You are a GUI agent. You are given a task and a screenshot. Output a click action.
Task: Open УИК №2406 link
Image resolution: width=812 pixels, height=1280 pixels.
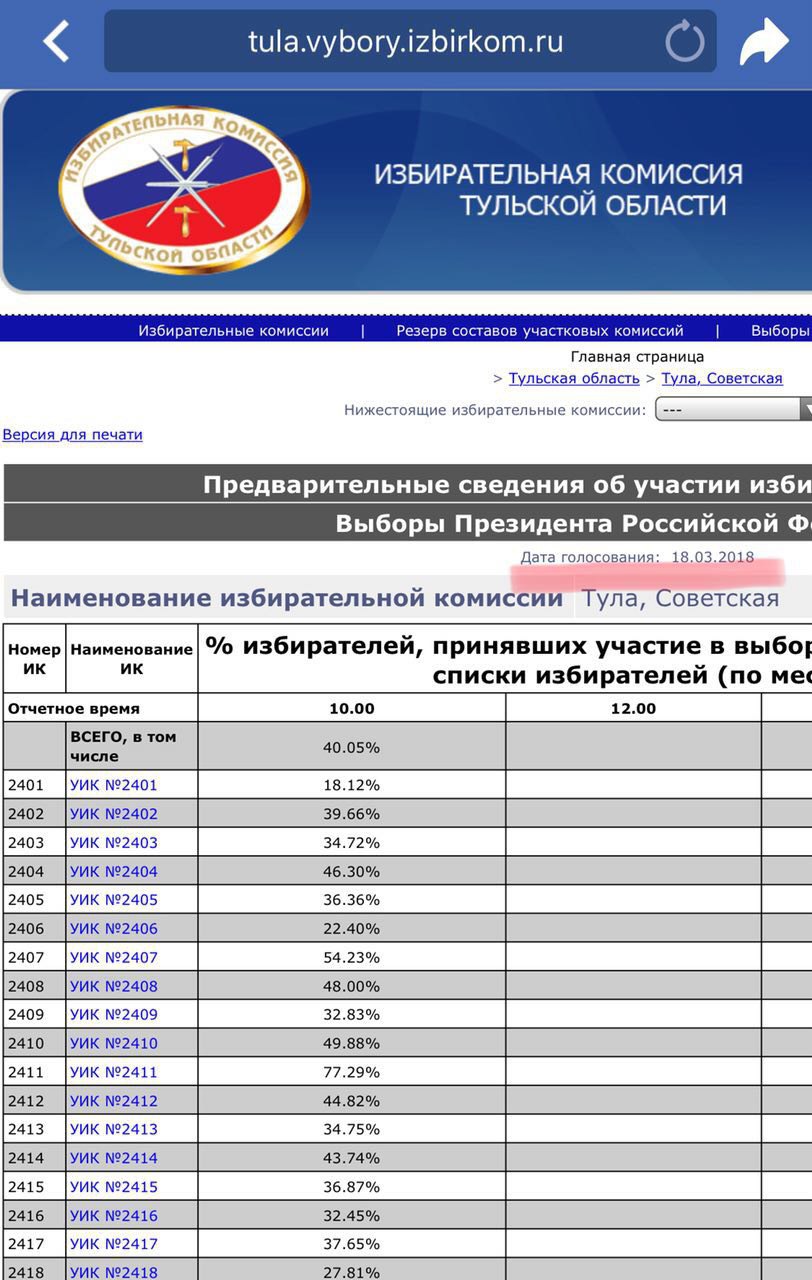pyautogui.click(x=114, y=928)
